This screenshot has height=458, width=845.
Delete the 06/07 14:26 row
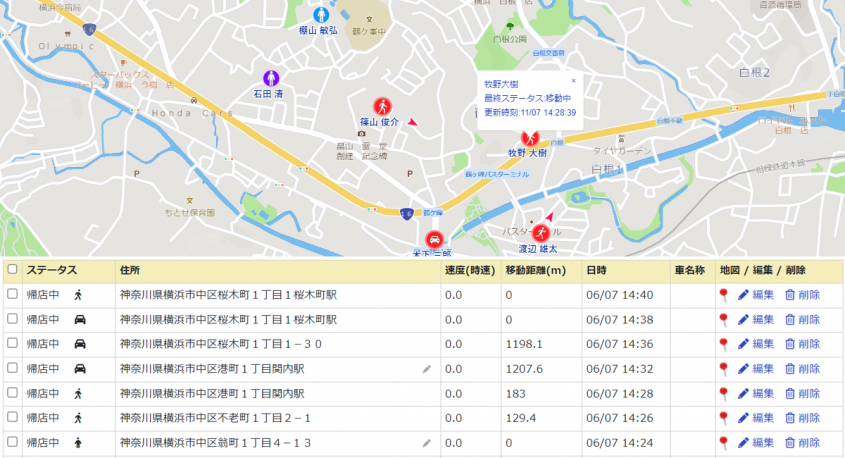click(x=802, y=418)
